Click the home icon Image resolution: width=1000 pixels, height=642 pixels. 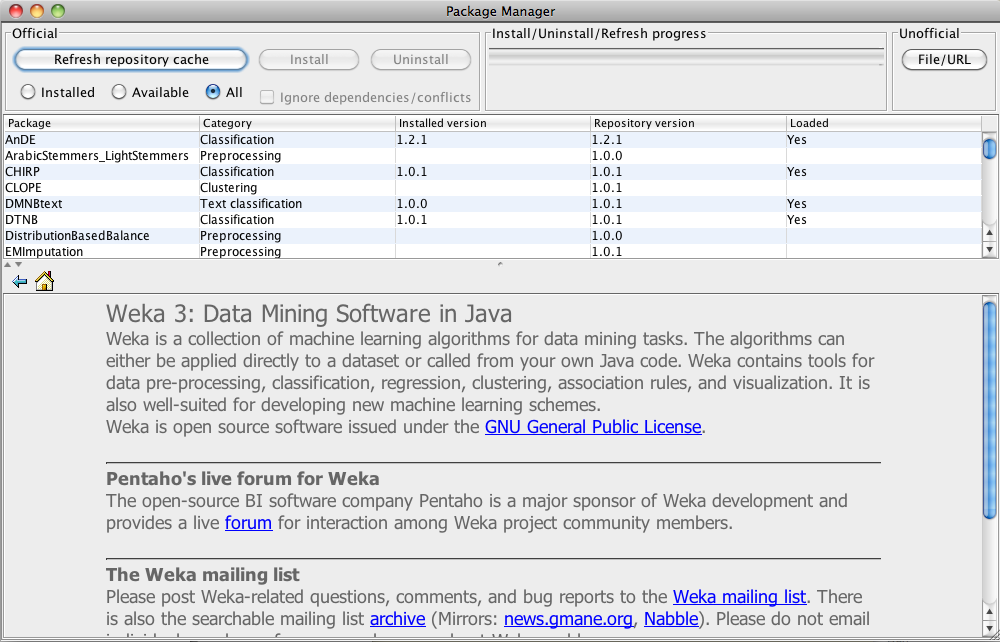tap(45, 281)
